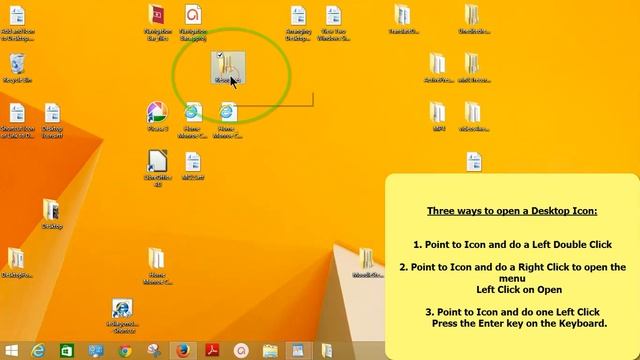Select the Picasa 3 desktop shortcut
This screenshot has height=360, width=640.
click(x=157, y=116)
